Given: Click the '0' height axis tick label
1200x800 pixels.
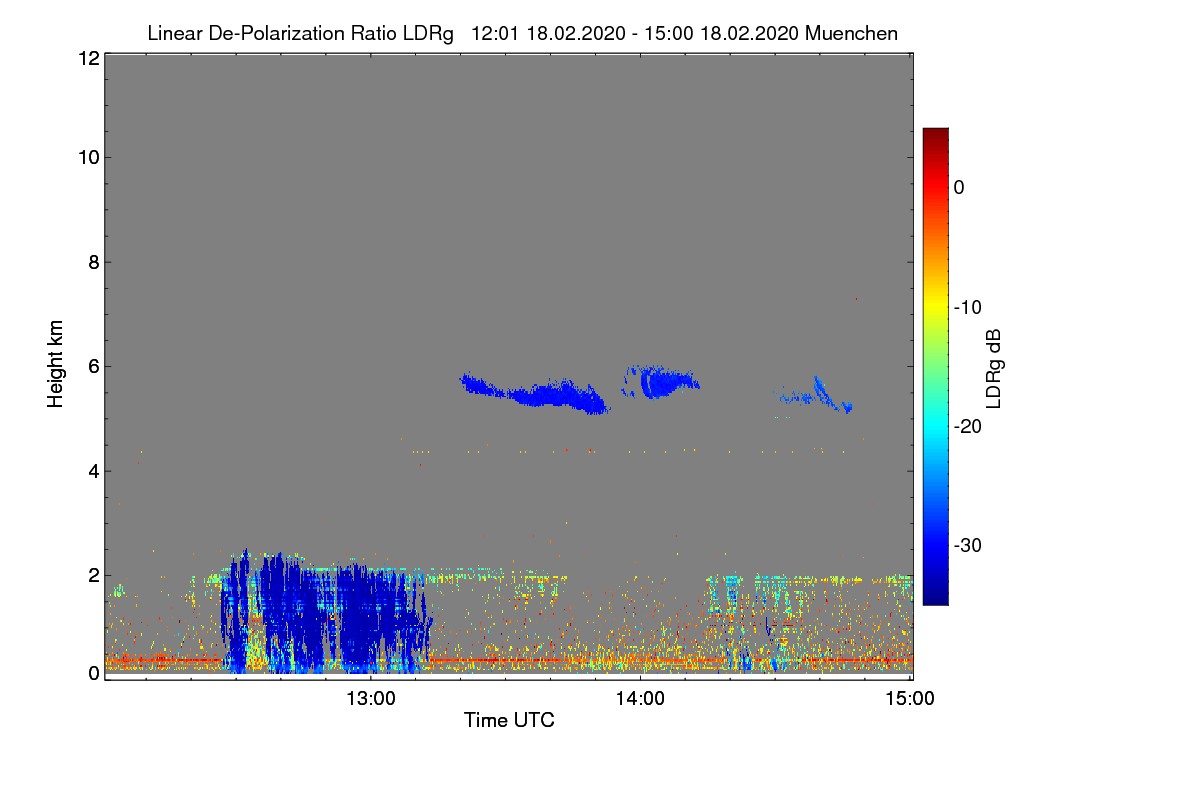Looking at the screenshot, I should pyautogui.click(x=92, y=673).
